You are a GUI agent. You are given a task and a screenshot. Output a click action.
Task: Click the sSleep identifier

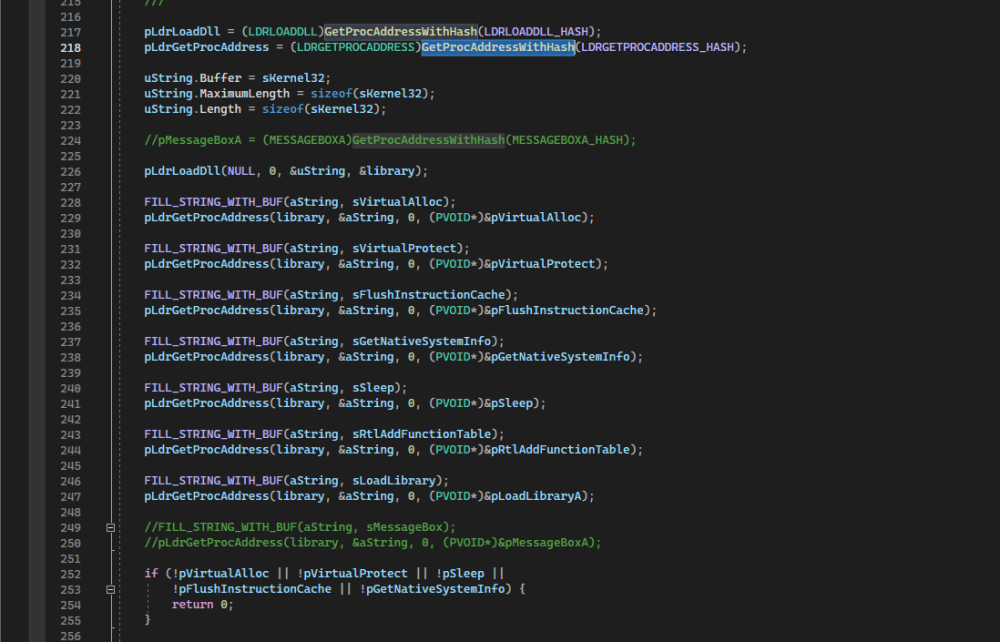(x=375, y=388)
